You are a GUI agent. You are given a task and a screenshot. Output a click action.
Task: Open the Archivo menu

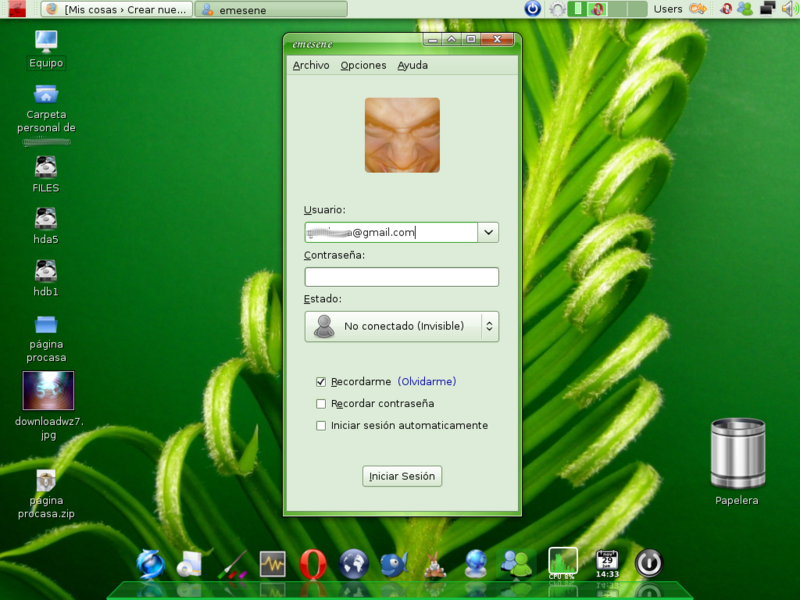pos(311,65)
